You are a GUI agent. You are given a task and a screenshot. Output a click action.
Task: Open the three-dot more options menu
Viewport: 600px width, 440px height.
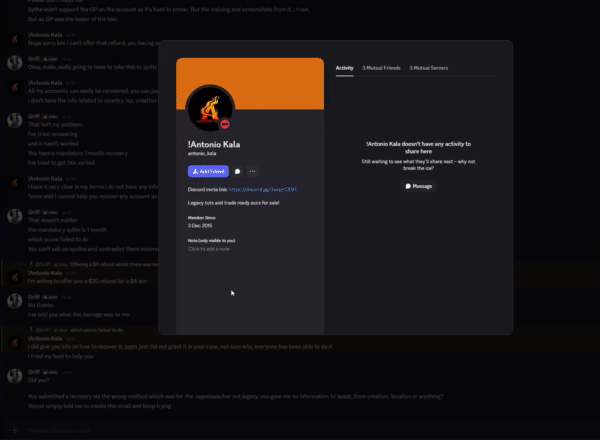(253, 171)
